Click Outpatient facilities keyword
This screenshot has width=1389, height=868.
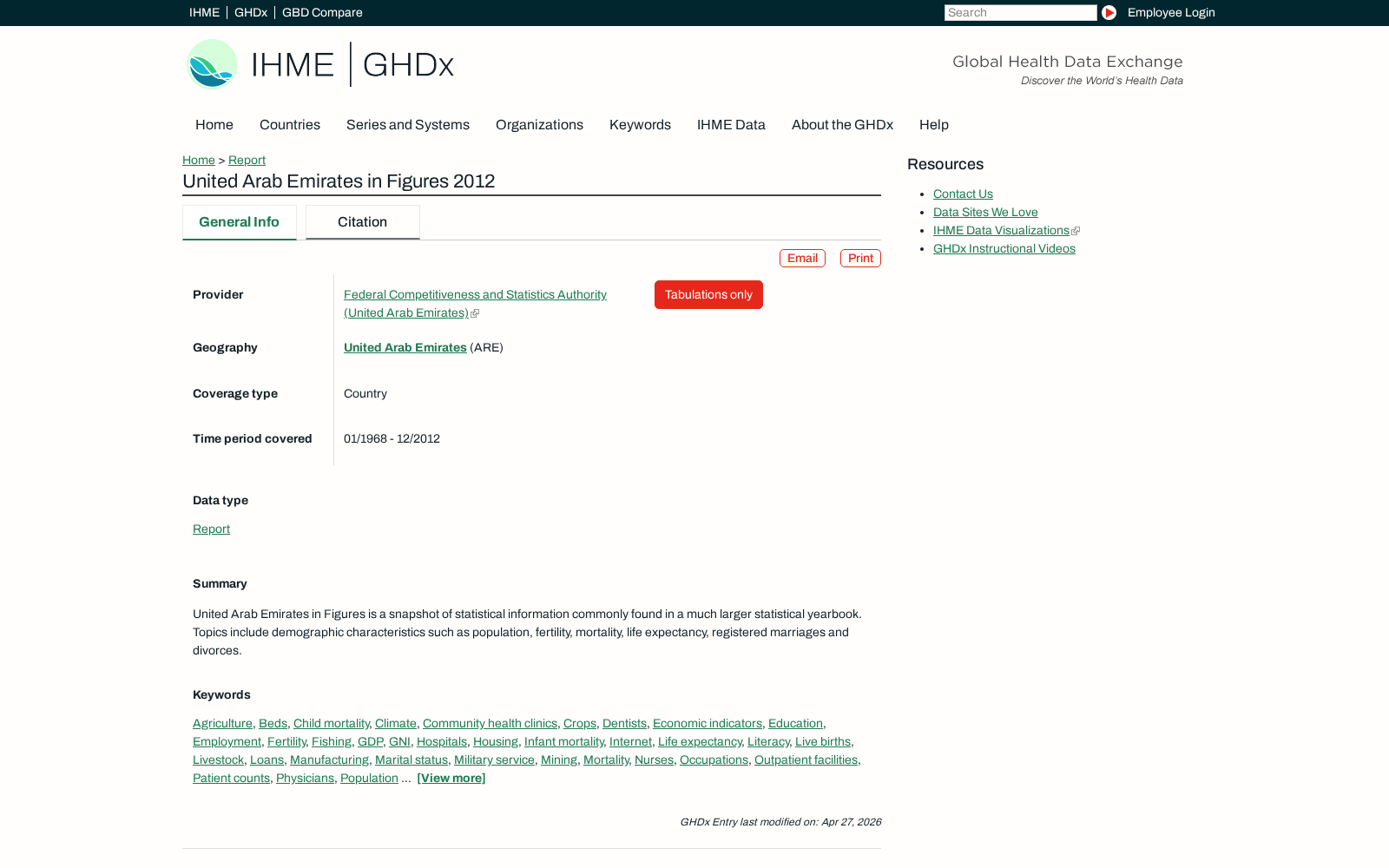806,759
